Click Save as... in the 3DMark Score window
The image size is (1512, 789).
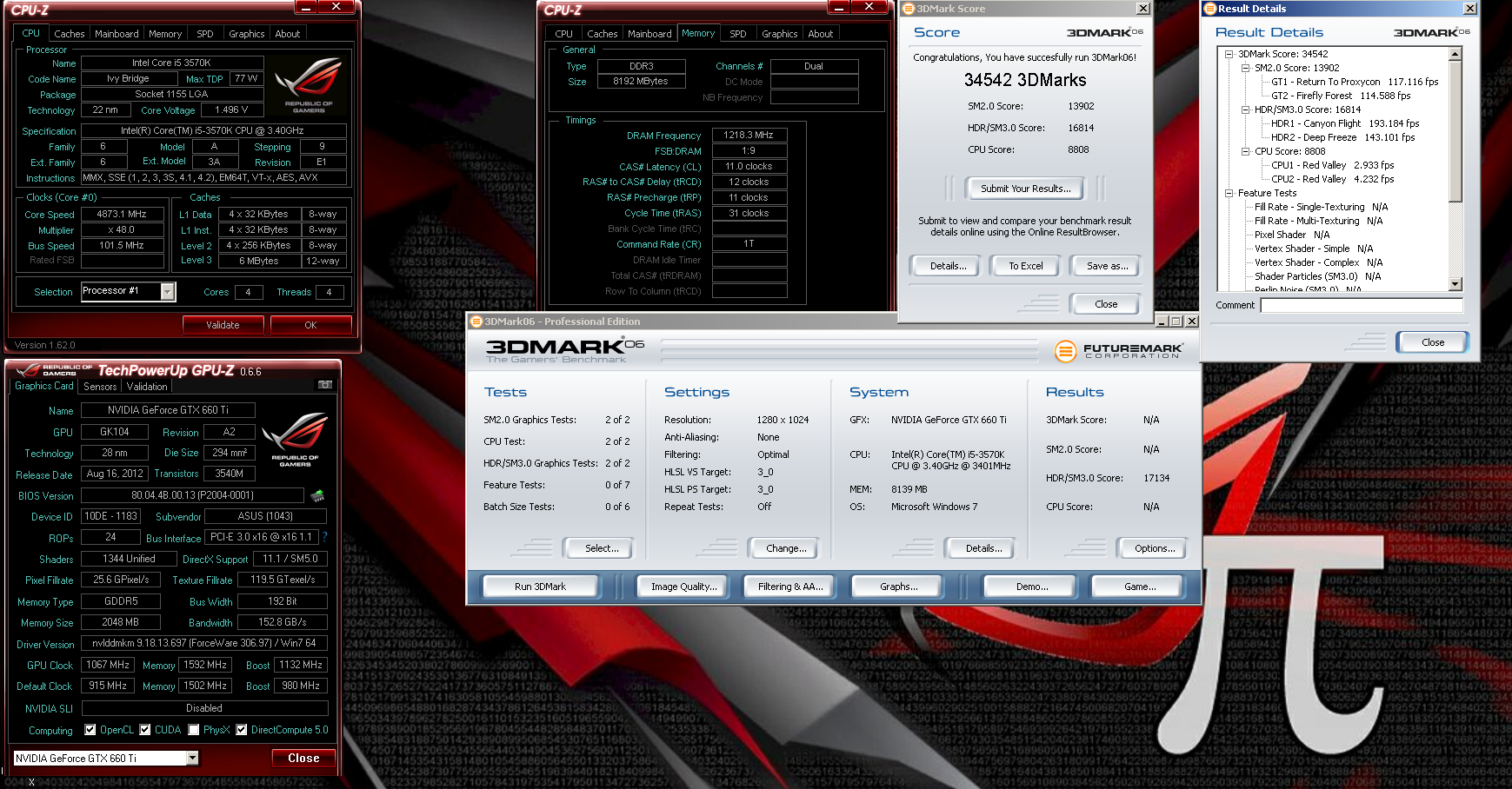click(x=1107, y=266)
